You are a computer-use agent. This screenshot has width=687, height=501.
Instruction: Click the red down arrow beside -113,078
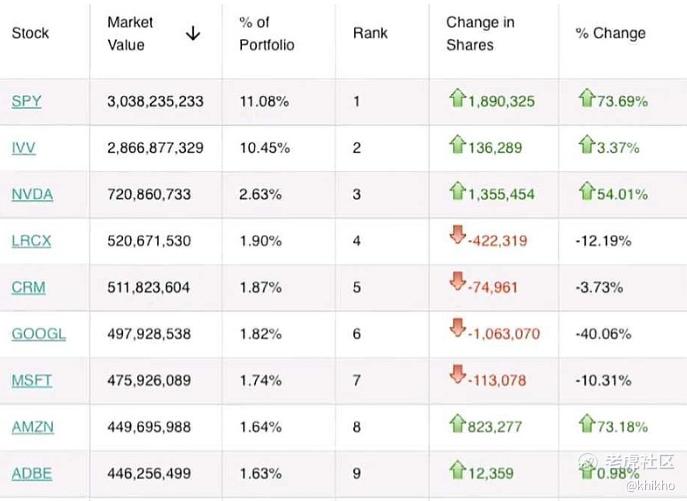(x=457, y=376)
